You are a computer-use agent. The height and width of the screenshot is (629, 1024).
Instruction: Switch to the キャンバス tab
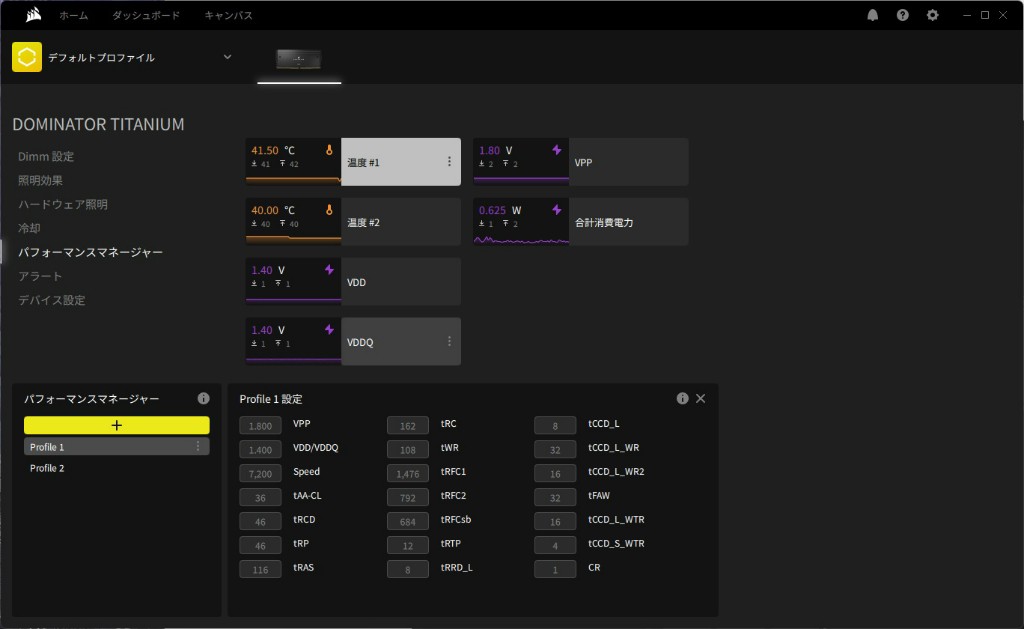click(x=228, y=15)
